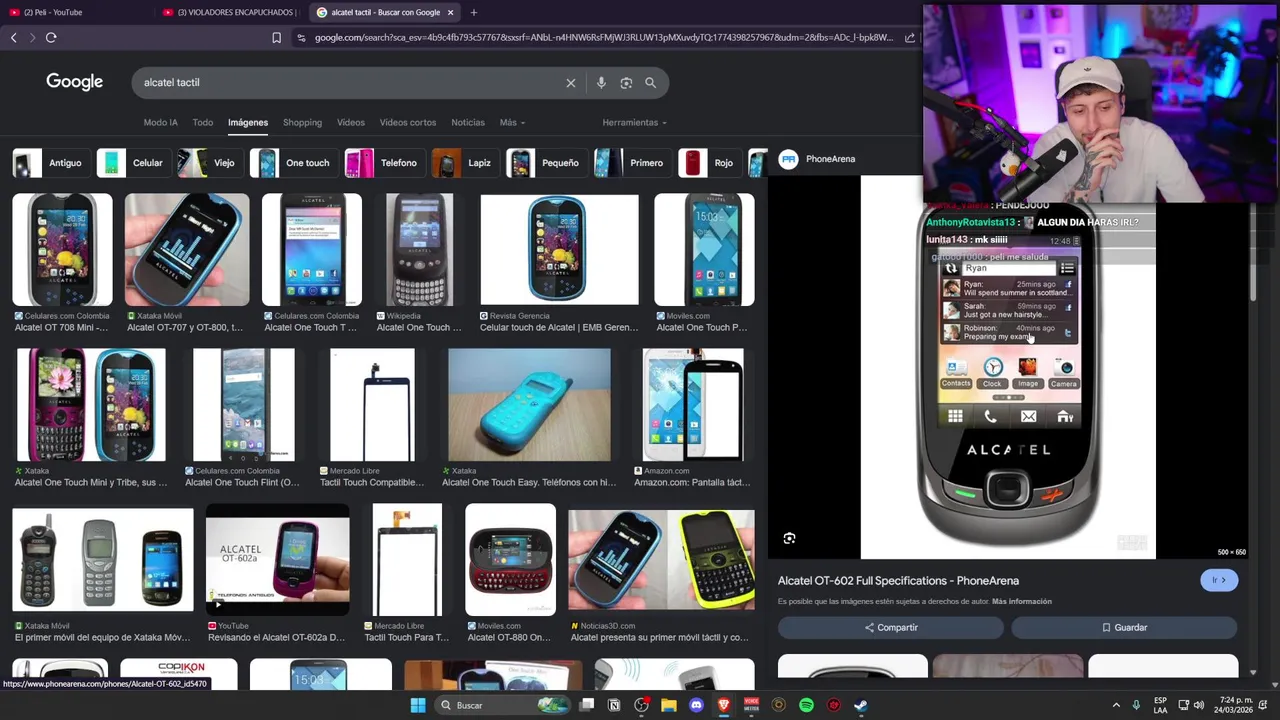
Task: Click the browser address bar URL
Action: click(x=604, y=38)
